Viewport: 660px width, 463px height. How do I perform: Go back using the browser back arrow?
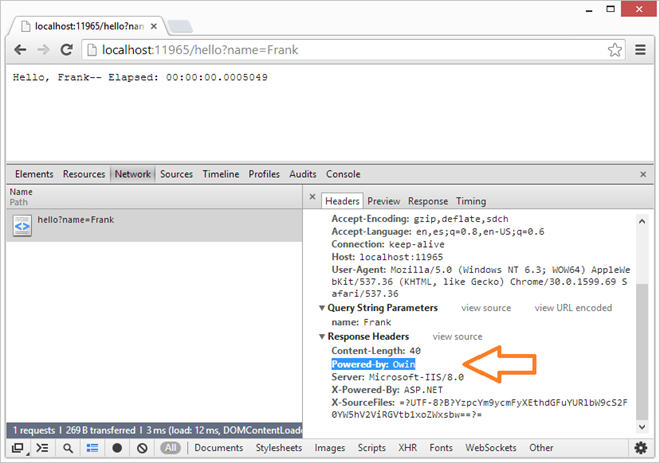click(x=20, y=50)
